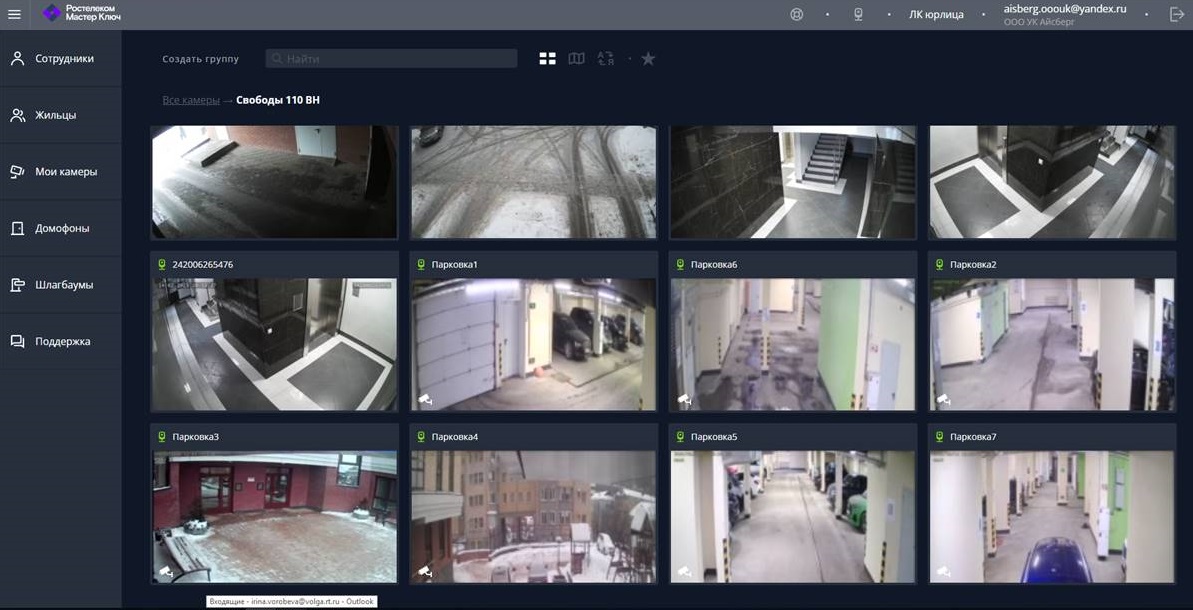The width and height of the screenshot is (1193, 610).
Task: Click the Outlook tooltip in the taskbar
Action: click(x=291, y=601)
